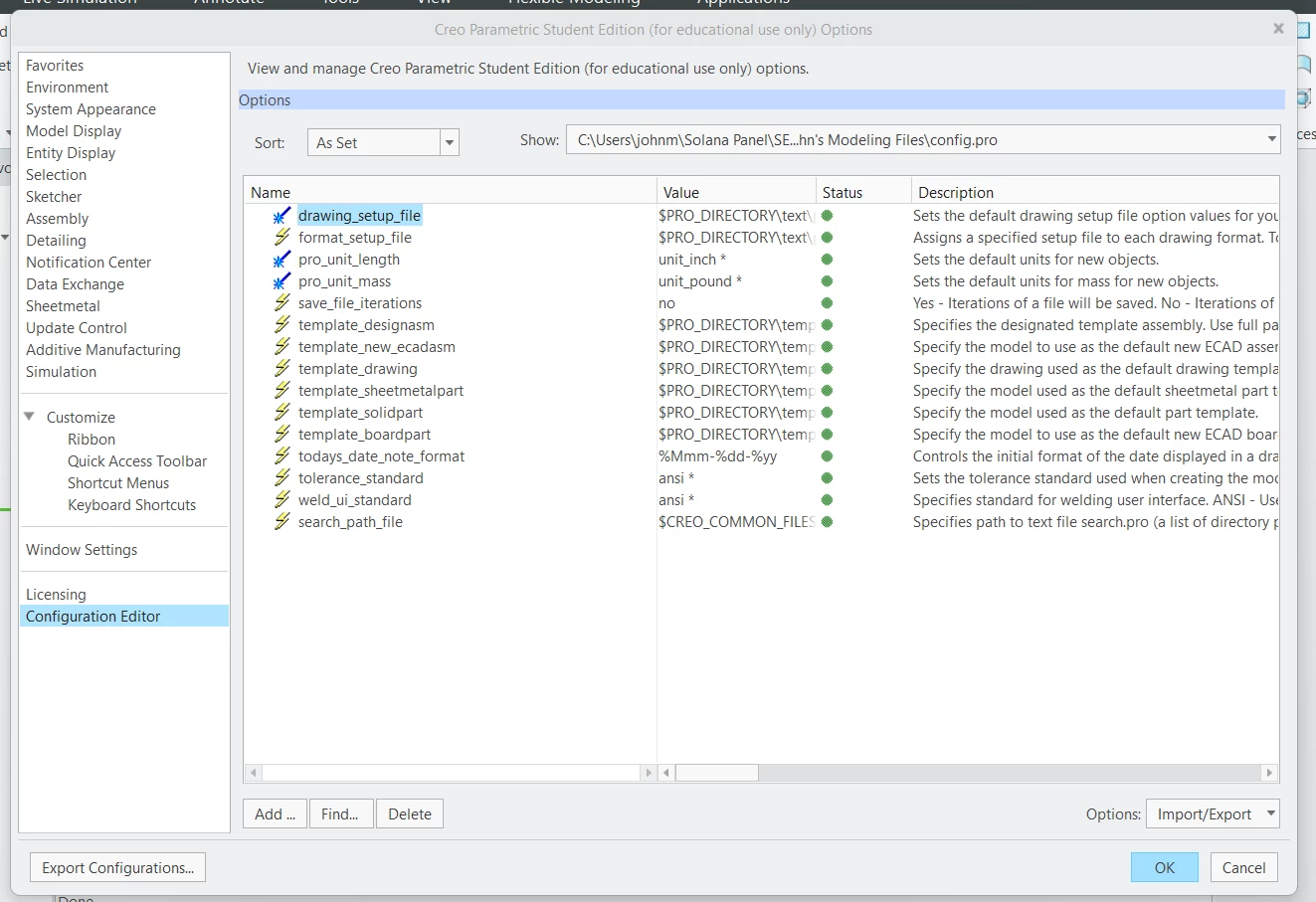
Task: Click the lightning icon beside template_boardpart
Action: click(x=282, y=435)
